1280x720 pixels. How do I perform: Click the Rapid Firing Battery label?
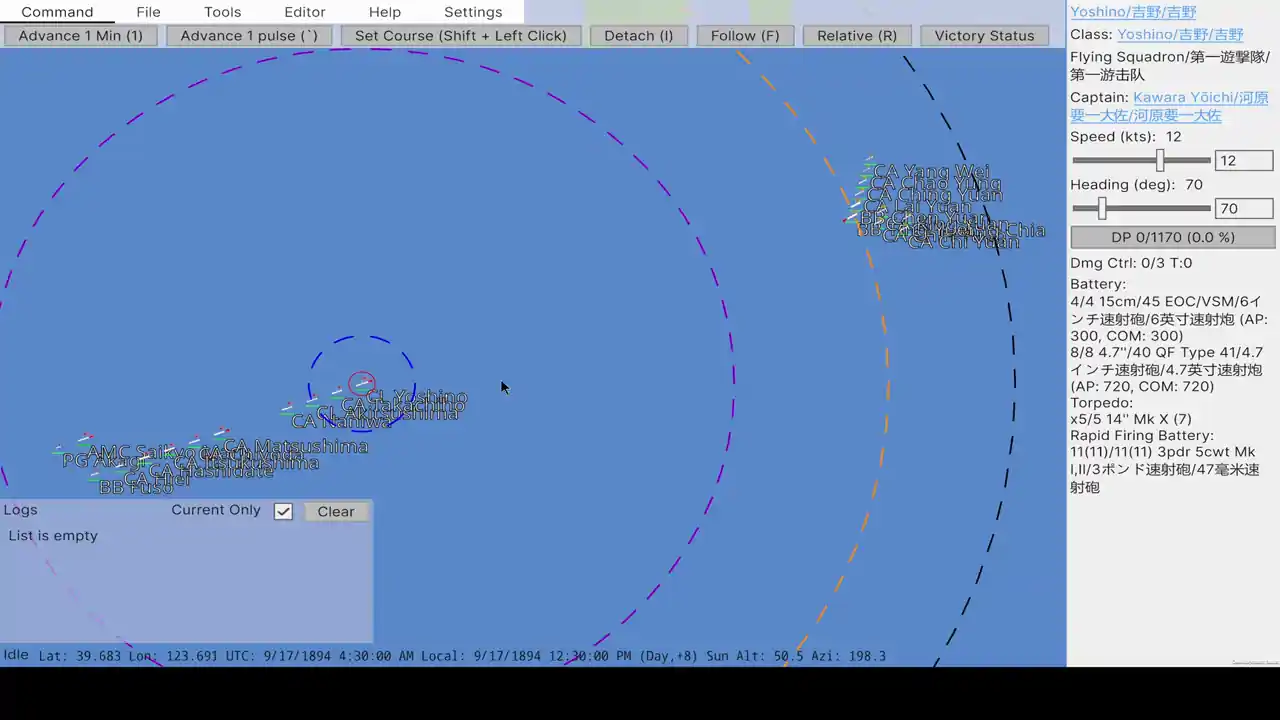tap(1141, 435)
